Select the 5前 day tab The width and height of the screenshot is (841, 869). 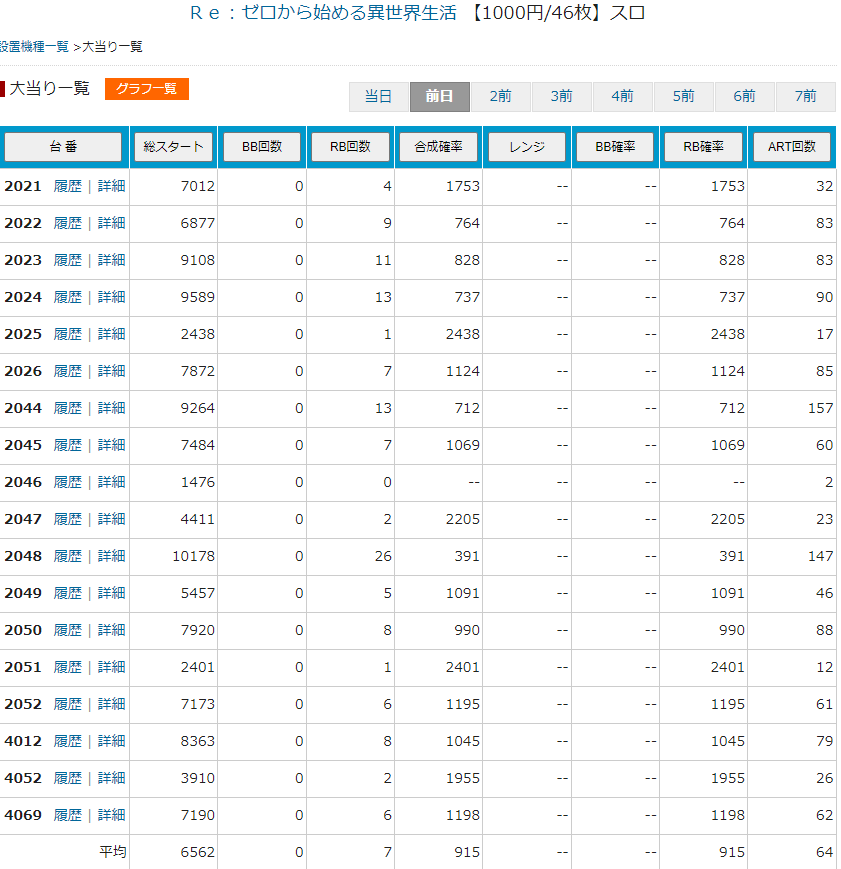683,97
